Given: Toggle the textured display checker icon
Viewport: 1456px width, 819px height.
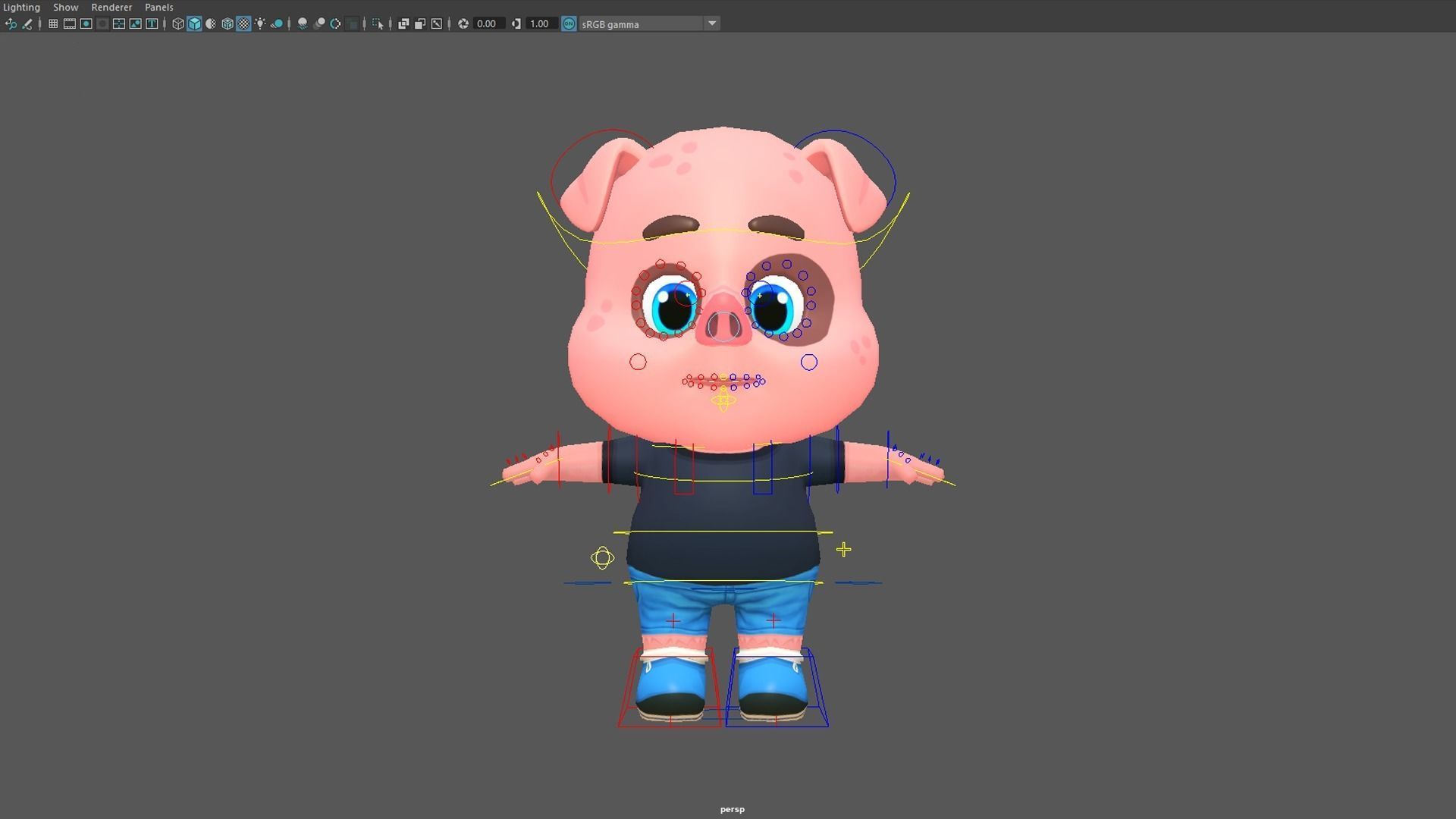Looking at the screenshot, I should 243,24.
